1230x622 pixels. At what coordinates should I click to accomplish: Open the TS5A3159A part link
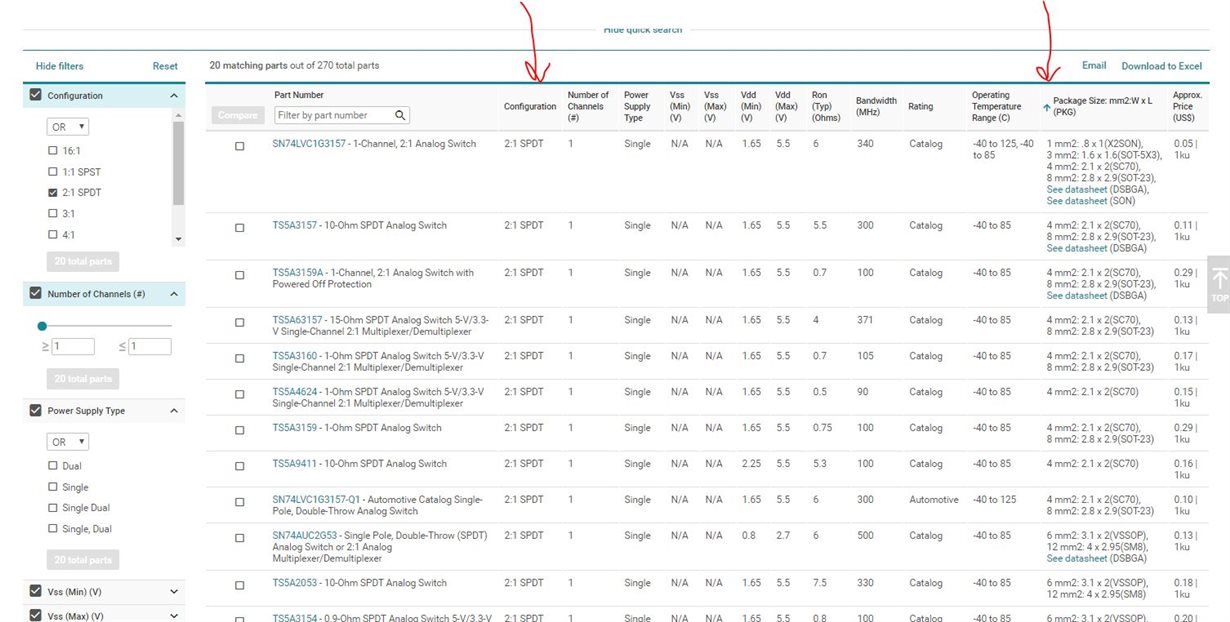point(298,273)
